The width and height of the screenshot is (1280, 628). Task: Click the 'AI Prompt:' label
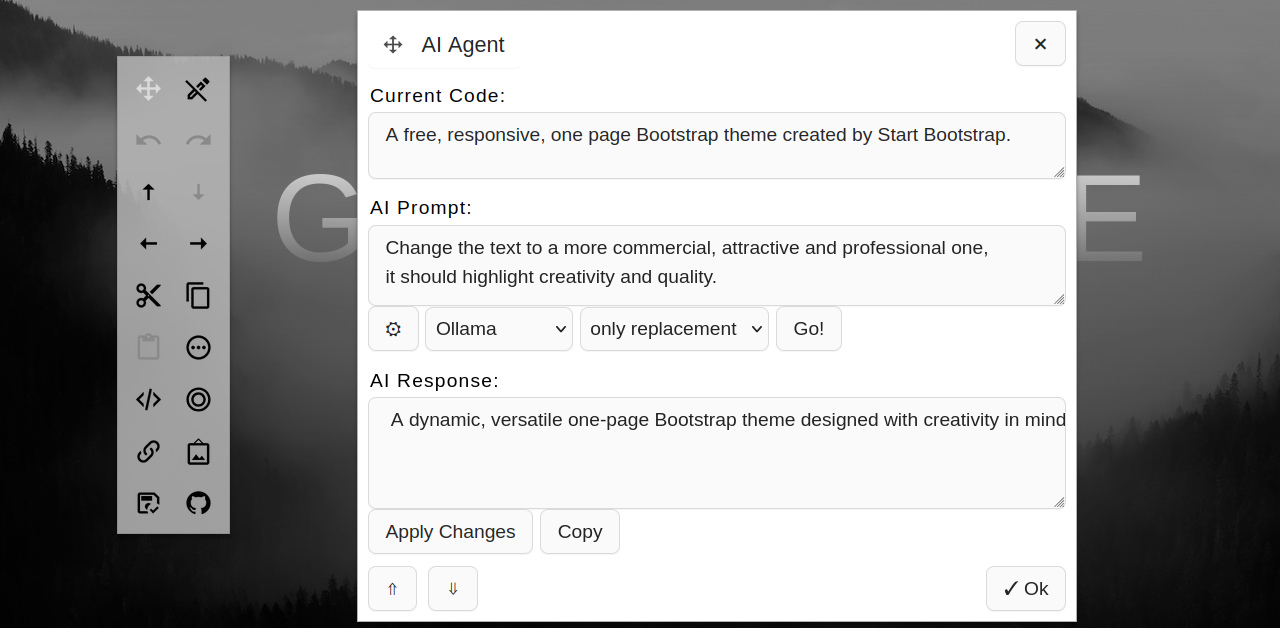[421, 208]
